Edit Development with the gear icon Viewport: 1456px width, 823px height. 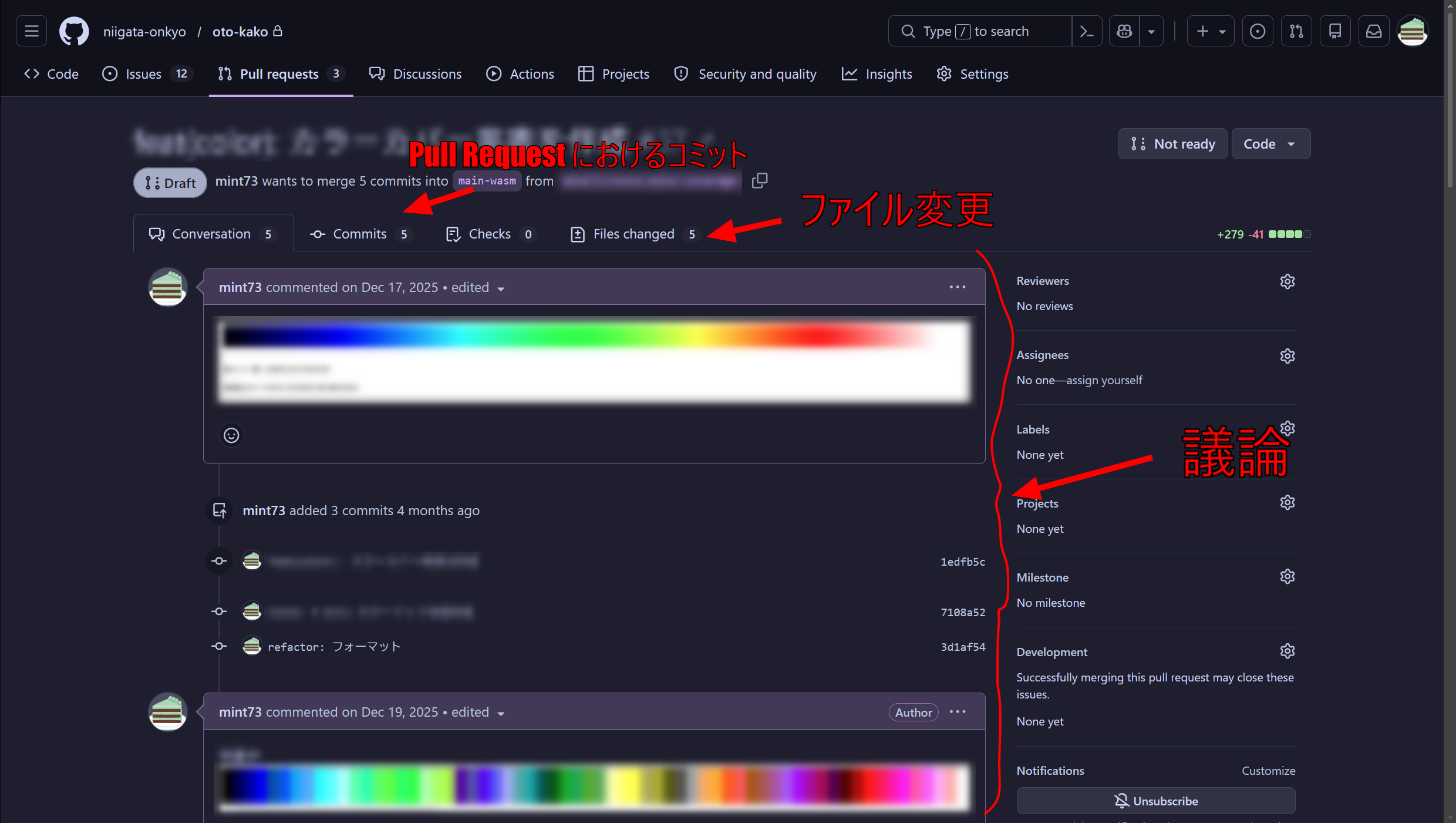(x=1288, y=651)
